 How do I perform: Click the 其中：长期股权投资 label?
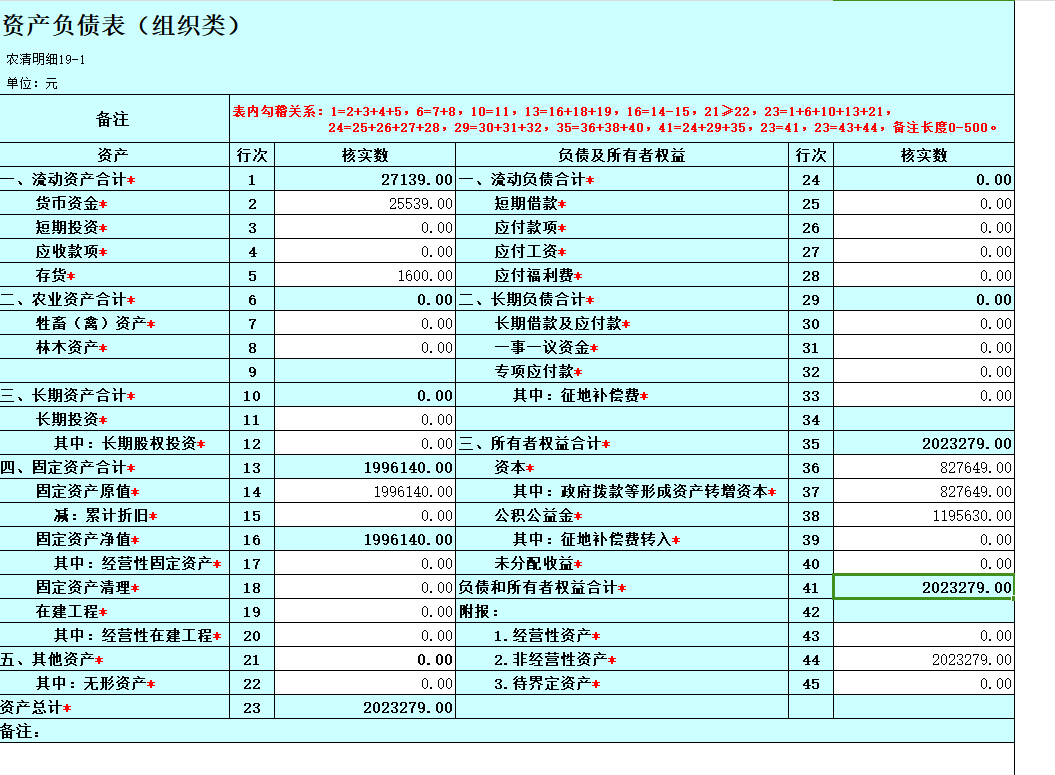(x=129, y=443)
